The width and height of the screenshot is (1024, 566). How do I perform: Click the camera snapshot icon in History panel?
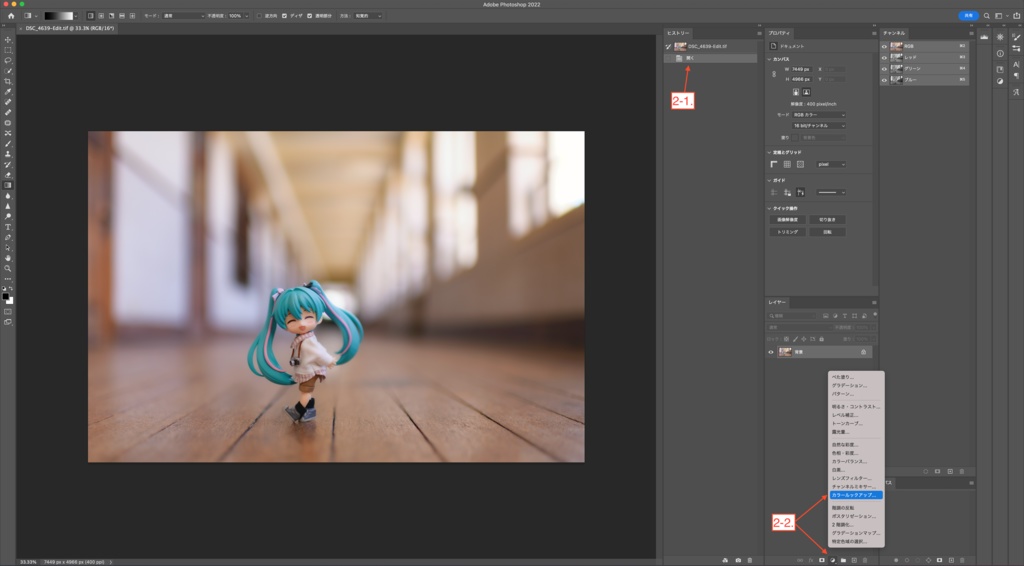[x=738, y=560]
